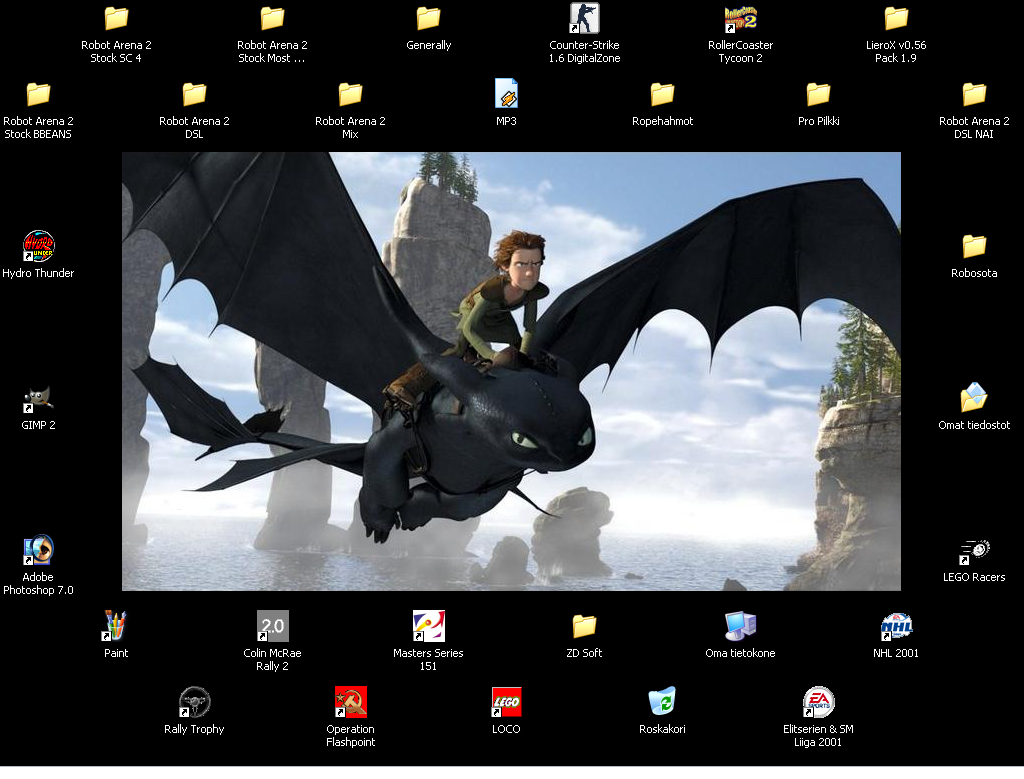1024x779 pixels.
Task: Launch NHL 2001 shortcut
Action: 896,627
